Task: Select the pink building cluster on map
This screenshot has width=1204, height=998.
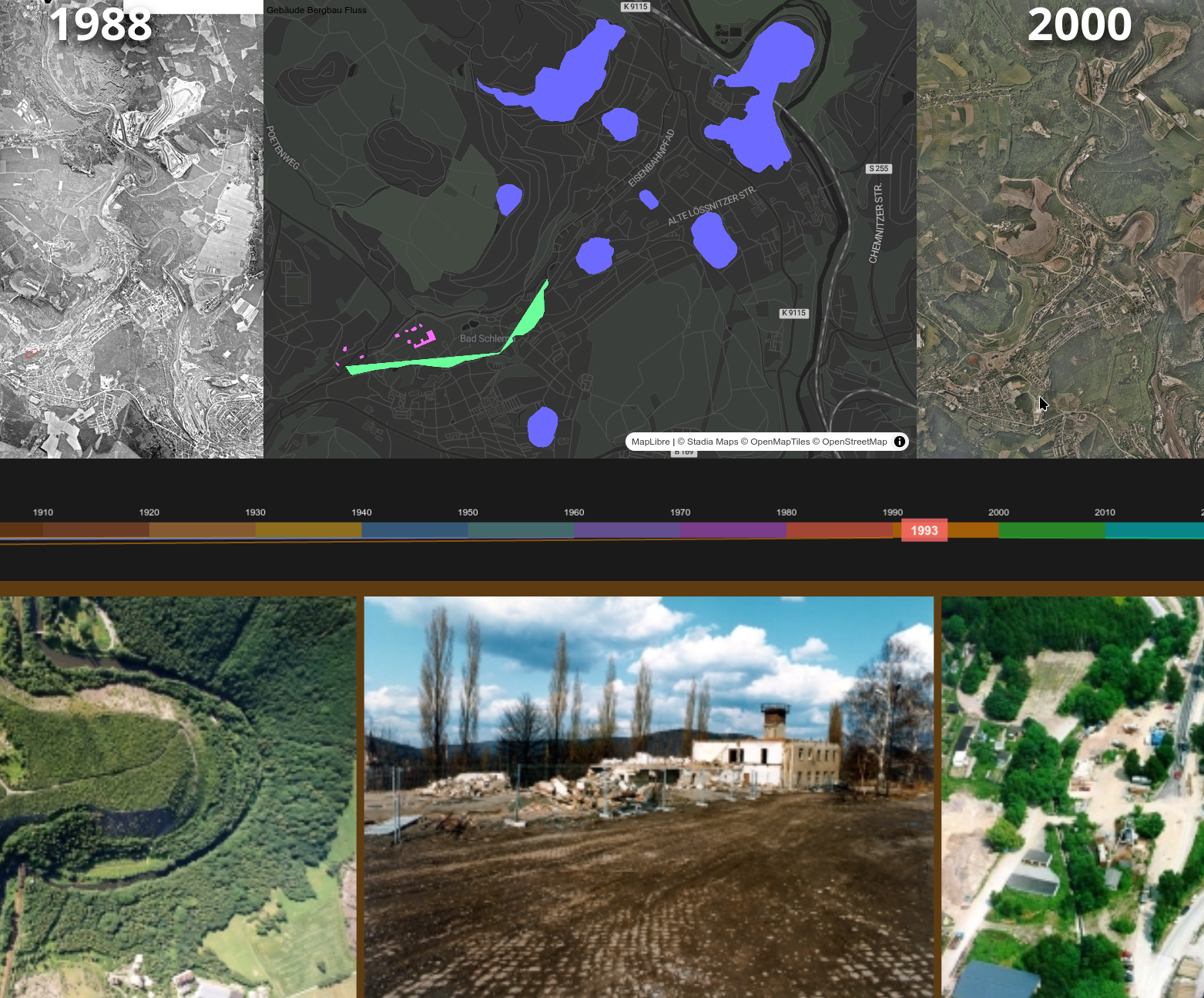Action: pos(424,338)
